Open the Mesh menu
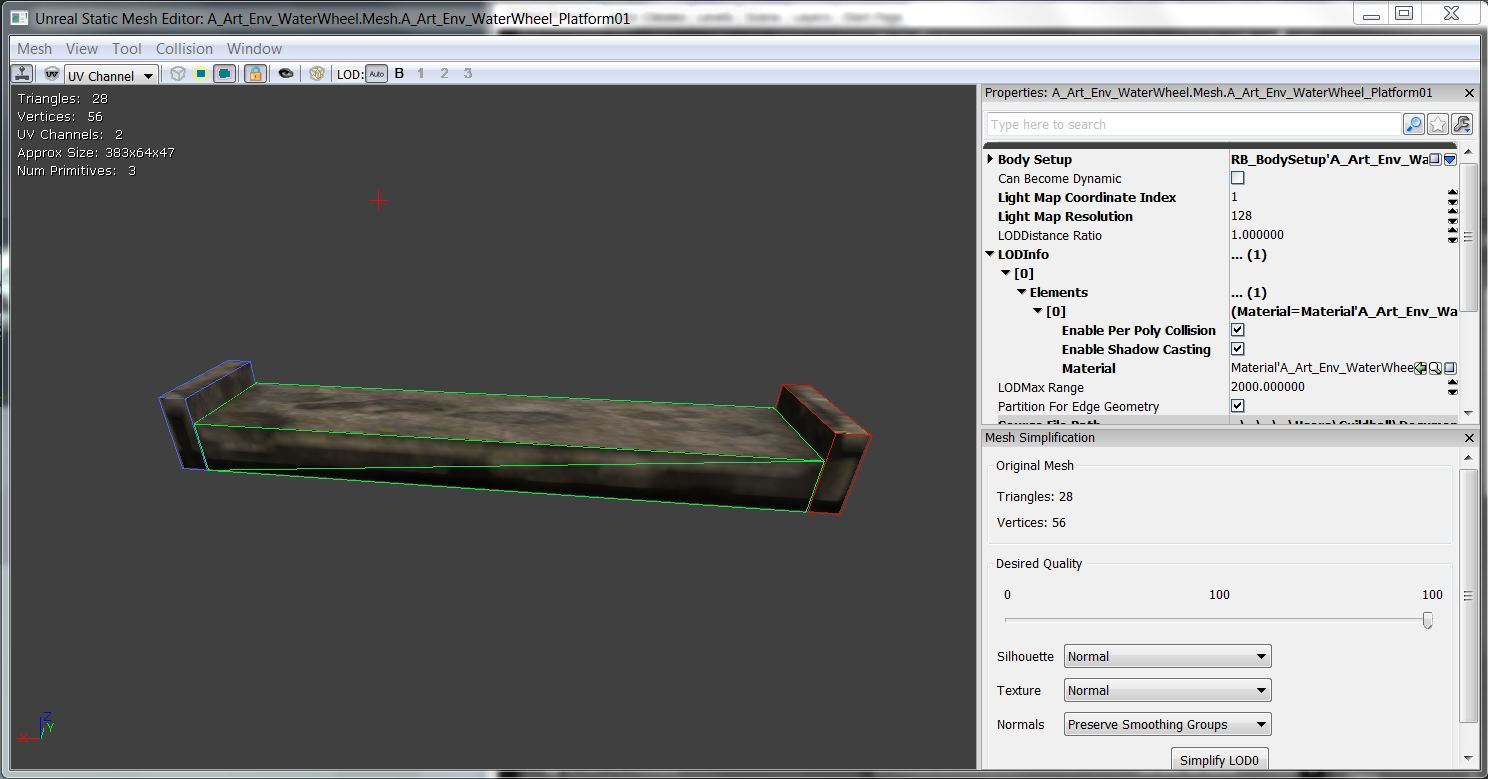1488x779 pixels. click(34, 48)
